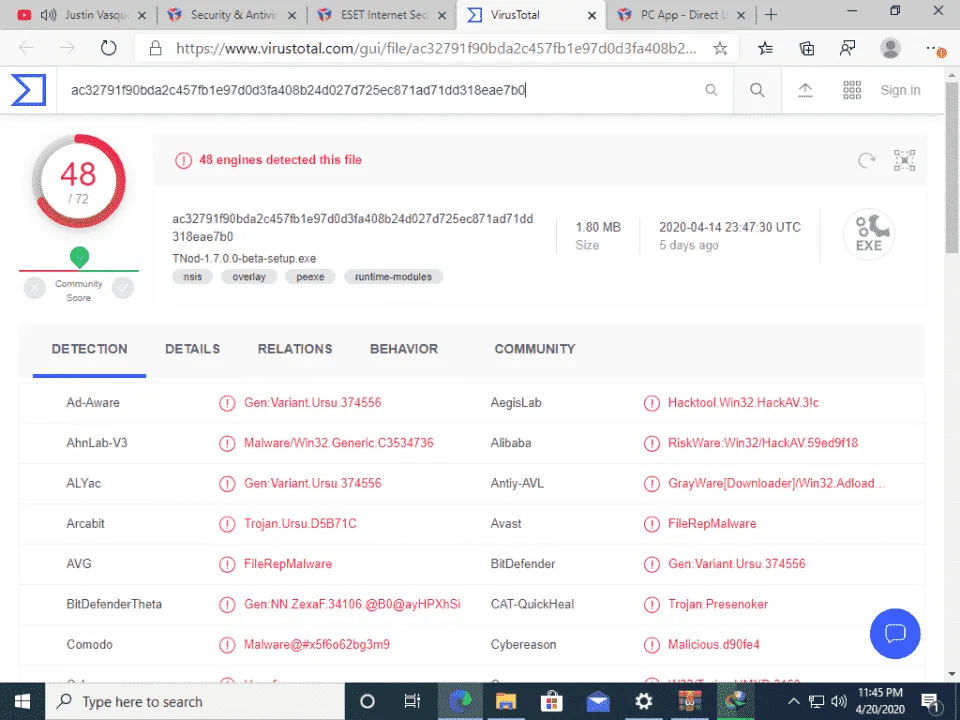Viewport: 960px width, 720px height.
Task: Switch to the DETAILS tab
Action: pyautogui.click(x=192, y=349)
